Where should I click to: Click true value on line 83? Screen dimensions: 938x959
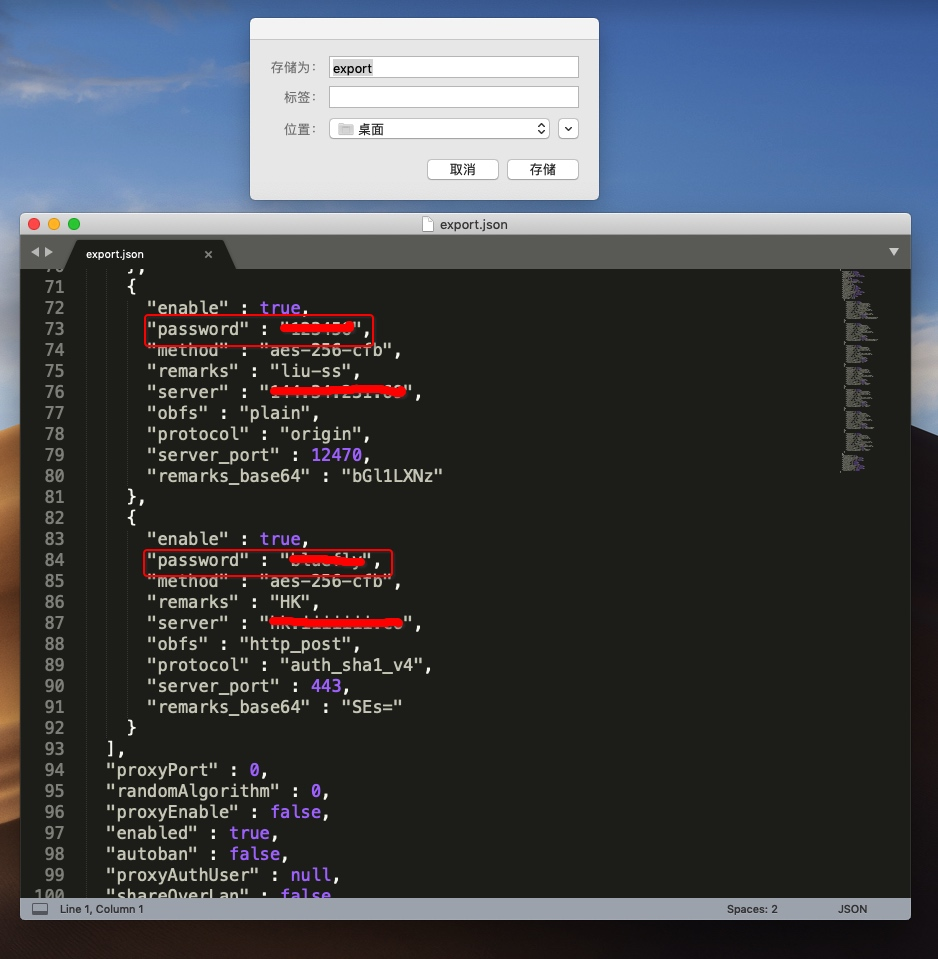280,539
